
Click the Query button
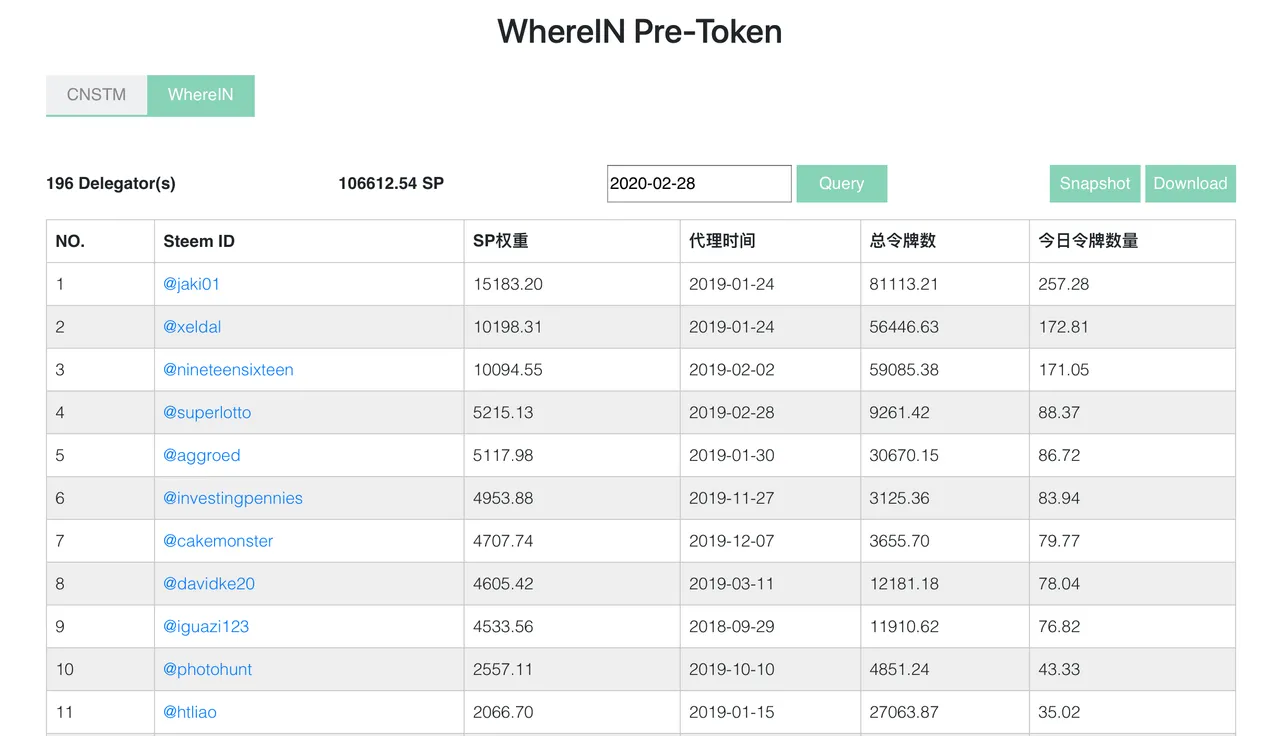coord(841,183)
